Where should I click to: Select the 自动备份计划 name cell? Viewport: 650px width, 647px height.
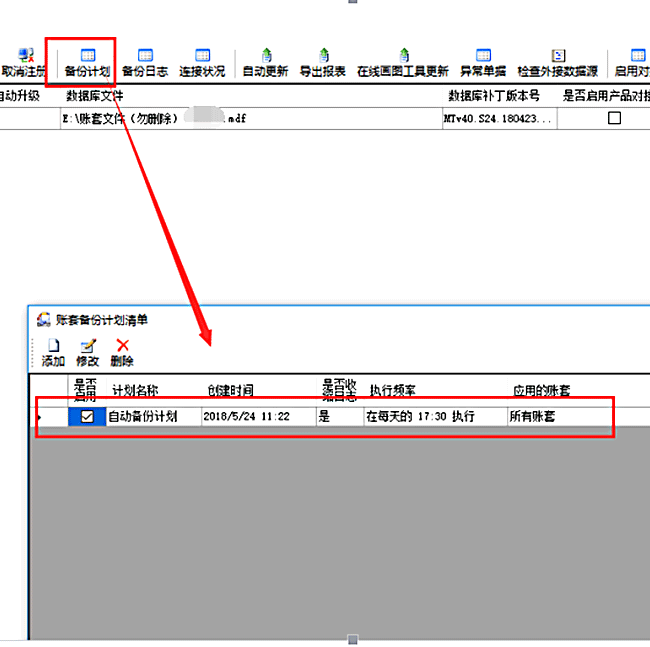coord(154,416)
